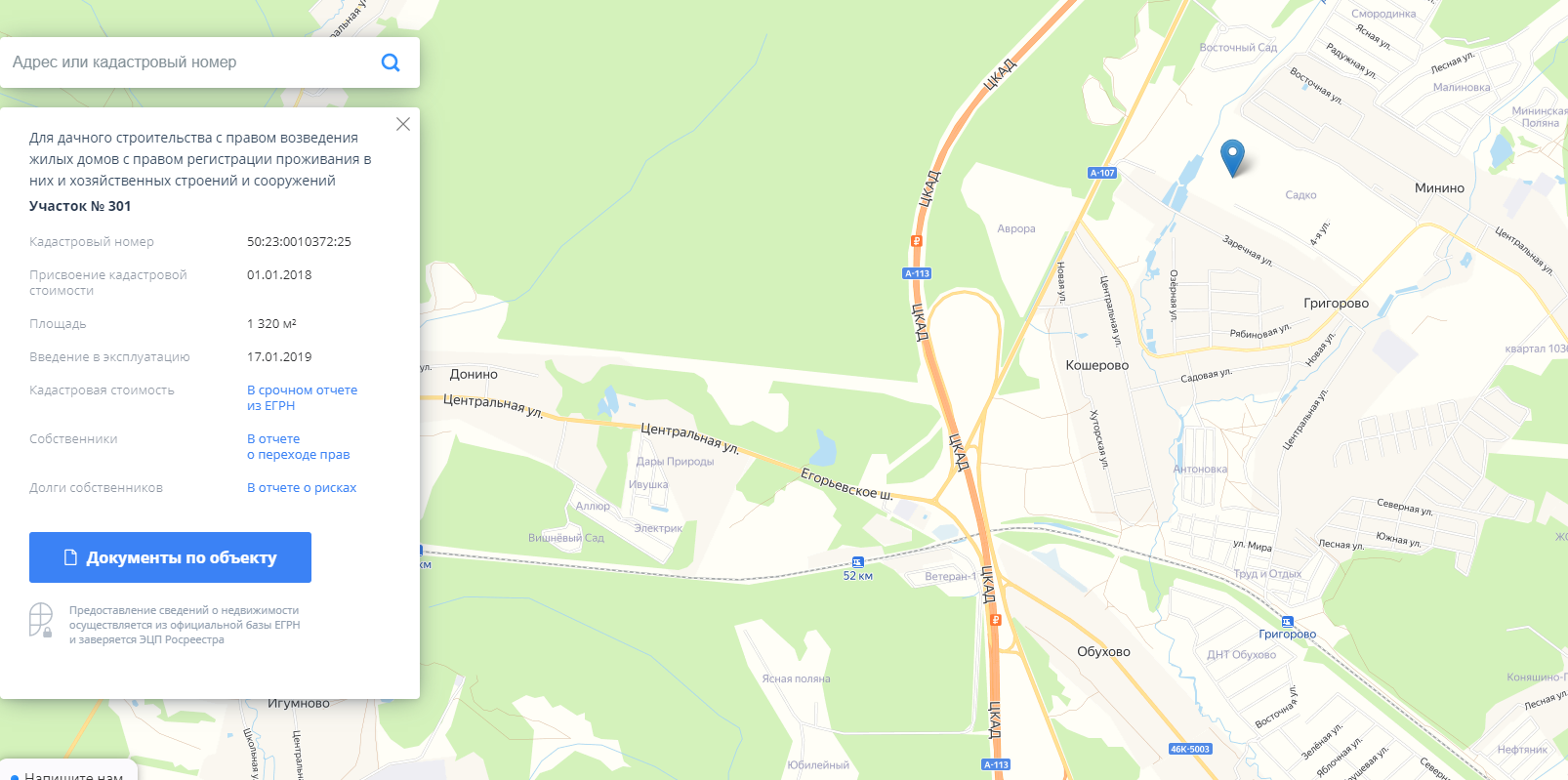The image size is (1568, 780).
Task: Click the Кошерово village label on map
Action: pyautogui.click(x=1096, y=365)
